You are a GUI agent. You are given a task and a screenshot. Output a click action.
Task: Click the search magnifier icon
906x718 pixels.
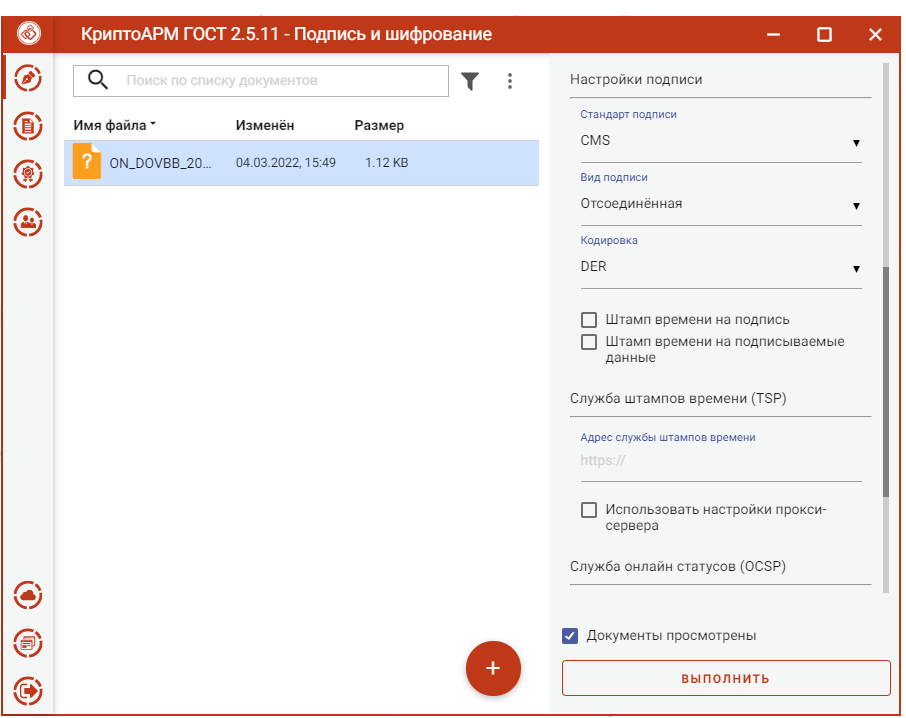[98, 80]
